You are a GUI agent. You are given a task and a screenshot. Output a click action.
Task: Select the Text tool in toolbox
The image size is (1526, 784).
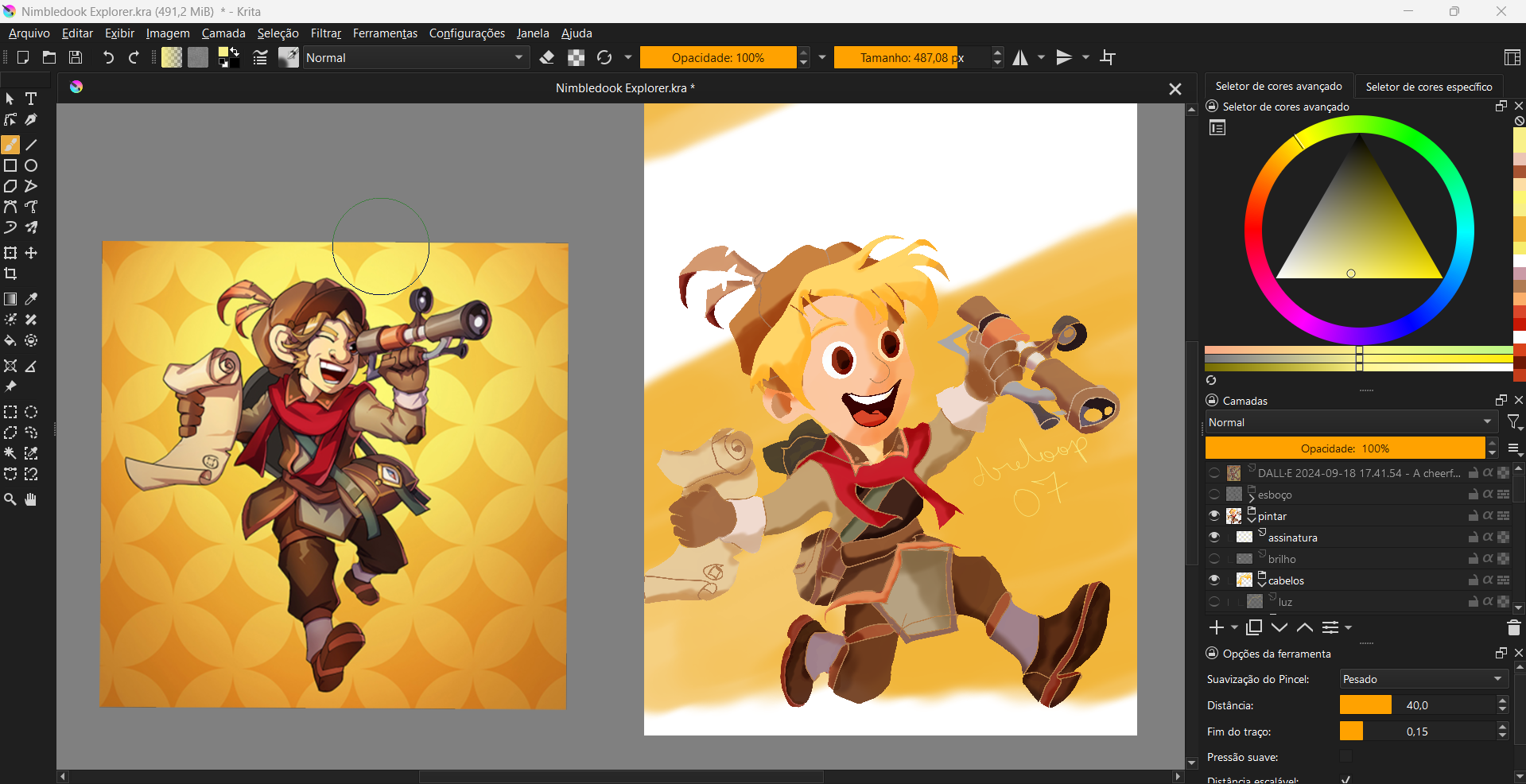coord(31,99)
